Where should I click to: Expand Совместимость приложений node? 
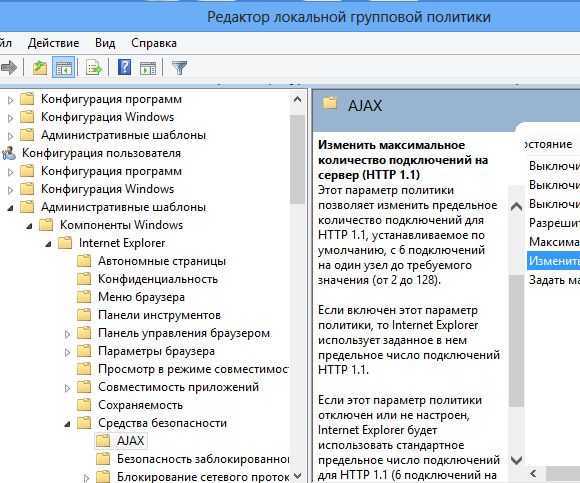[x=67, y=388]
